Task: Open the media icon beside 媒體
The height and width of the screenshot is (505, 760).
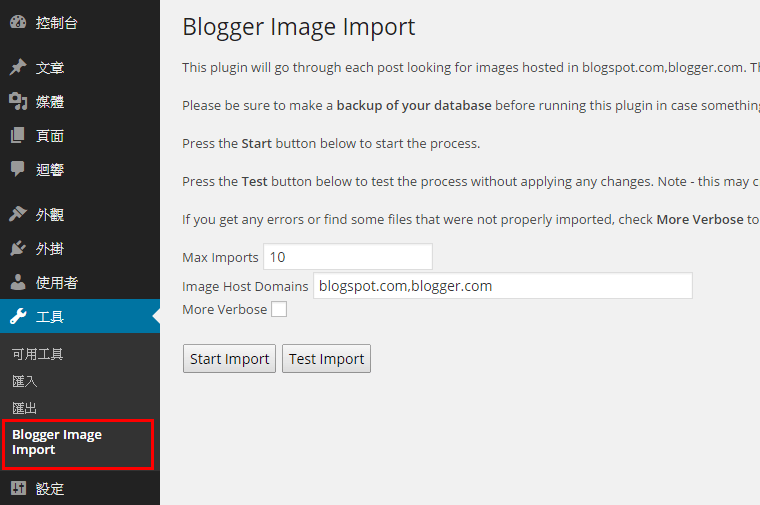Action: (x=18, y=101)
